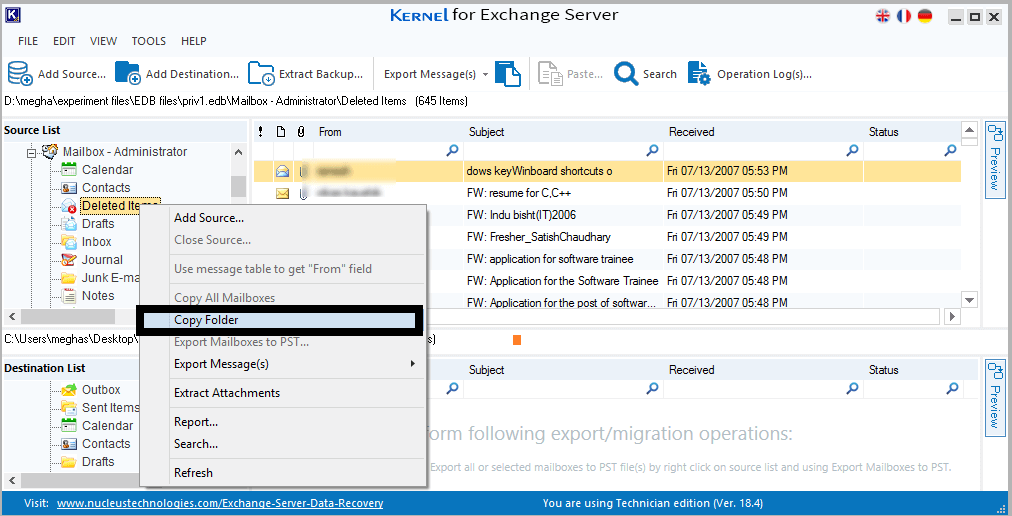Switch language to French flag
Viewport: 1012px width, 516px height.
click(904, 16)
